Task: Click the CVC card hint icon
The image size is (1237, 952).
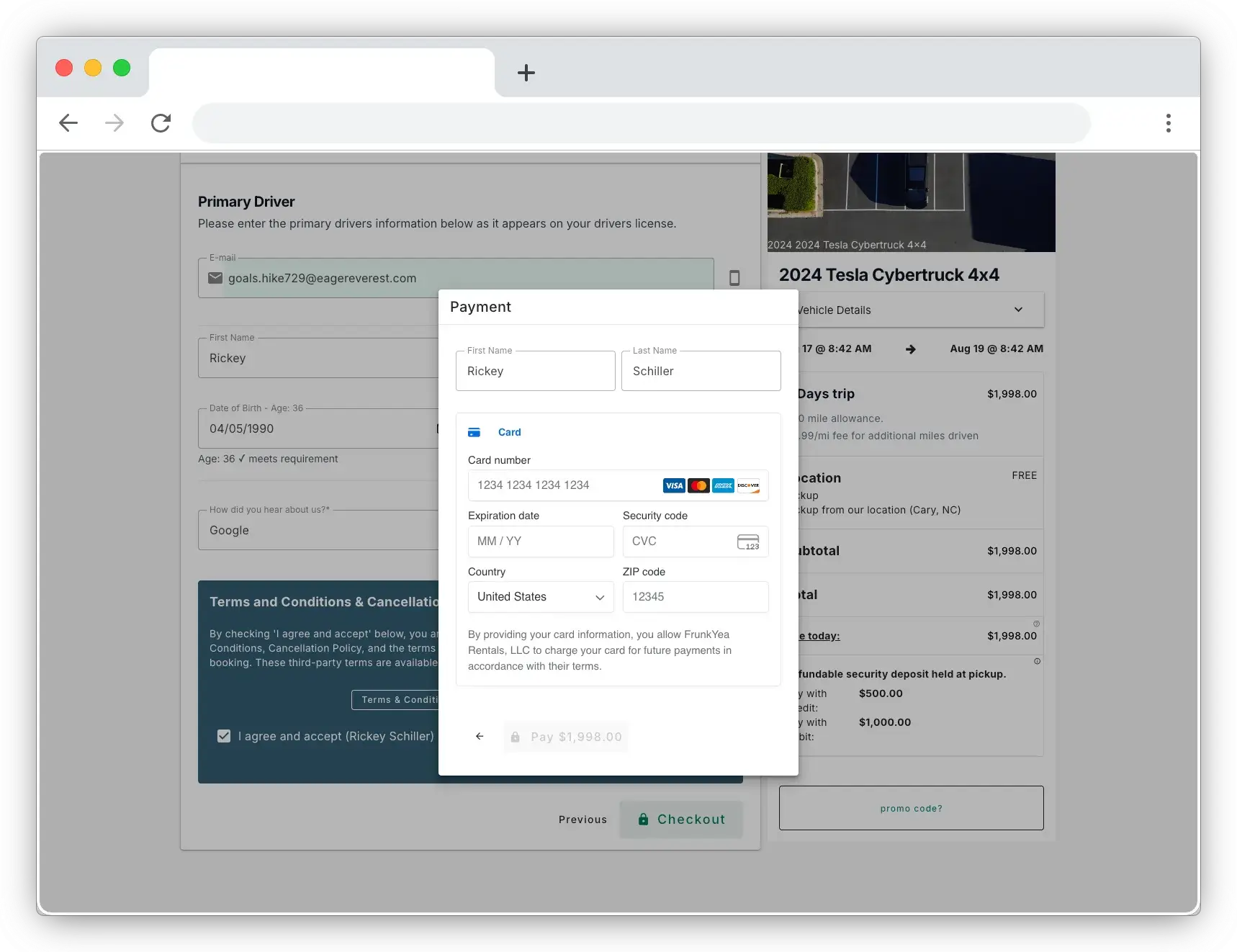Action: pyautogui.click(x=748, y=542)
